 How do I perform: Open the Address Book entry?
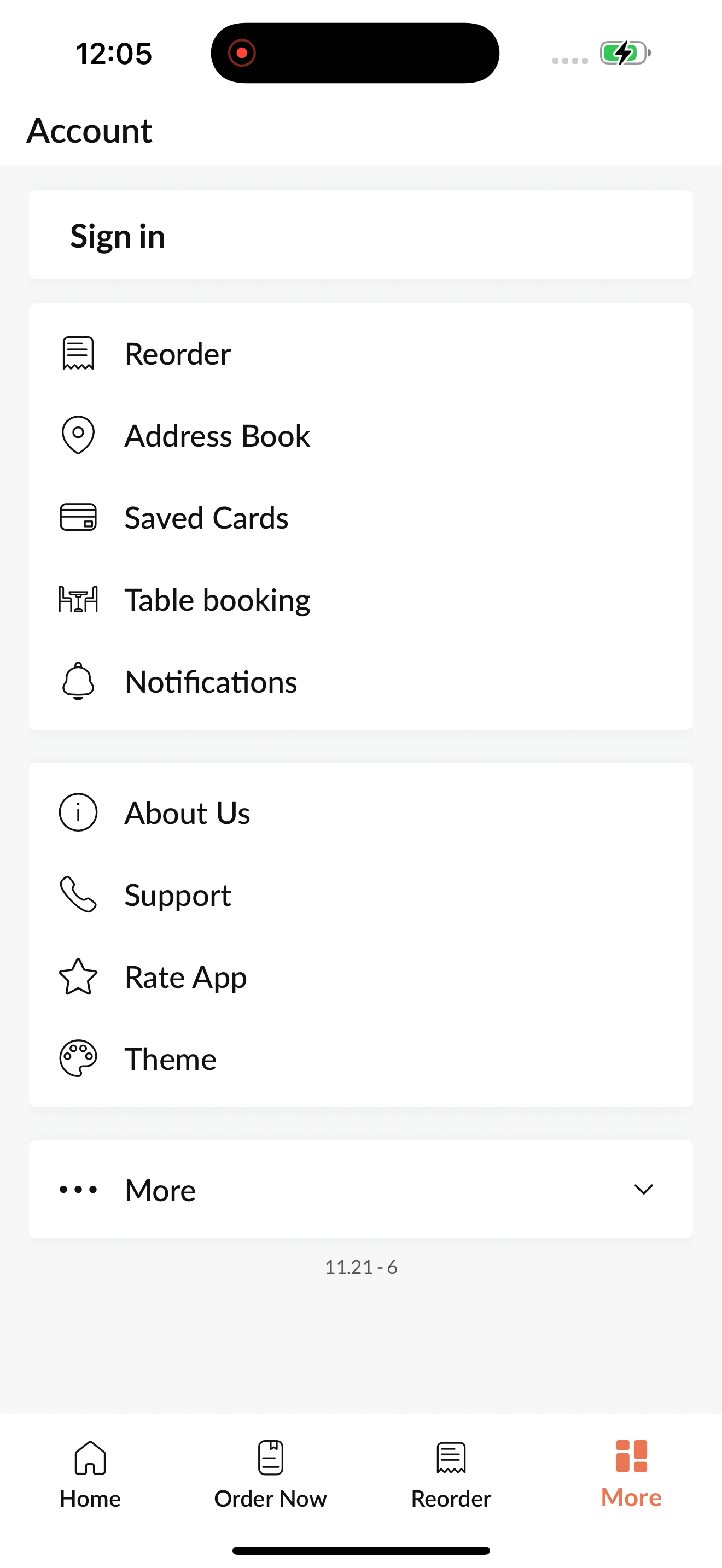click(361, 436)
